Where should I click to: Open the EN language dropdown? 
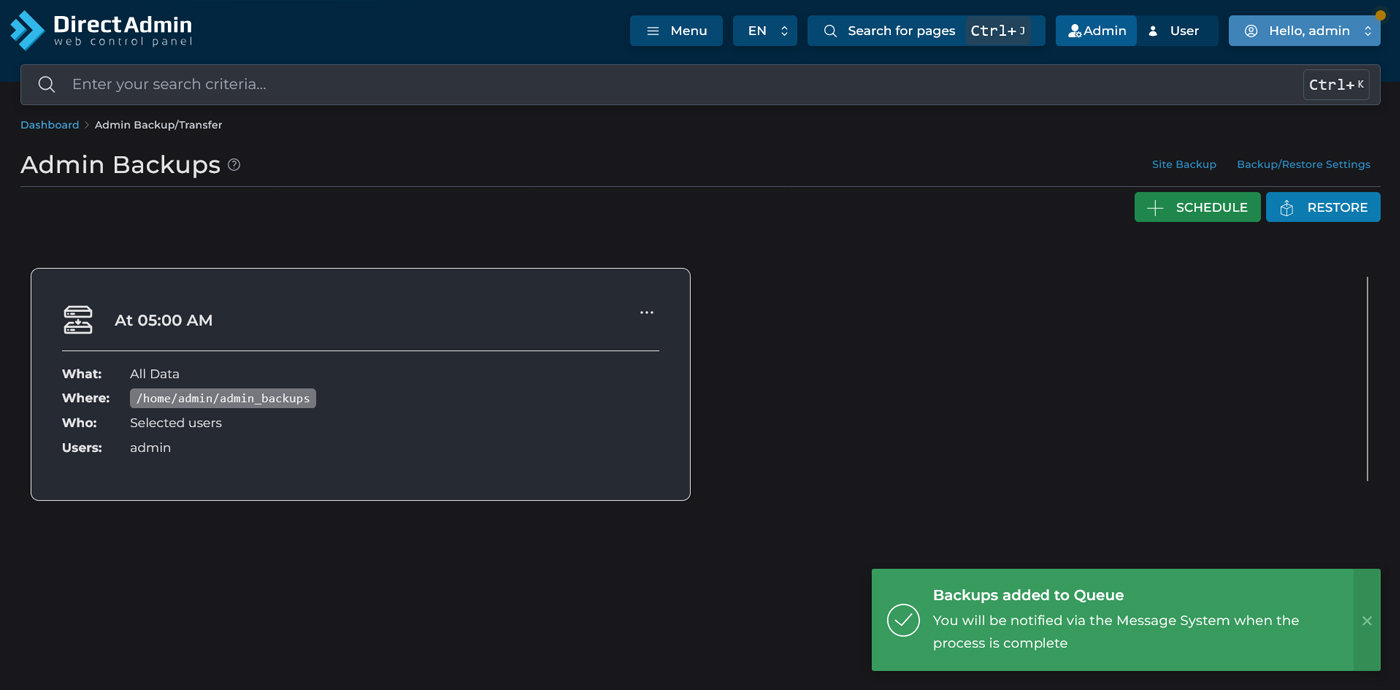pyautogui.click(x=765, y=31)
